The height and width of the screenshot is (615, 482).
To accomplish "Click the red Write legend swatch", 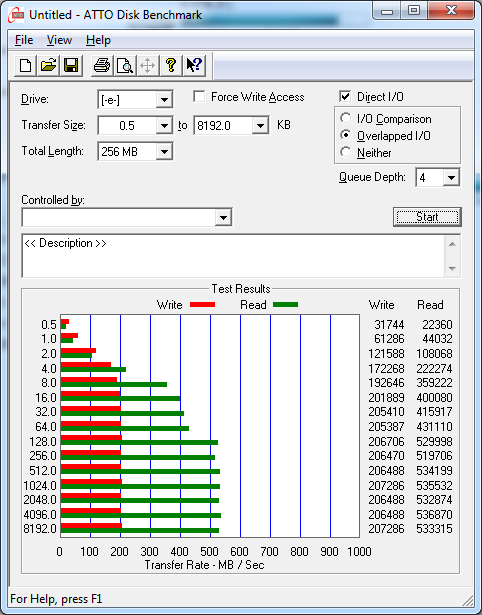I will tap(202, 304).
